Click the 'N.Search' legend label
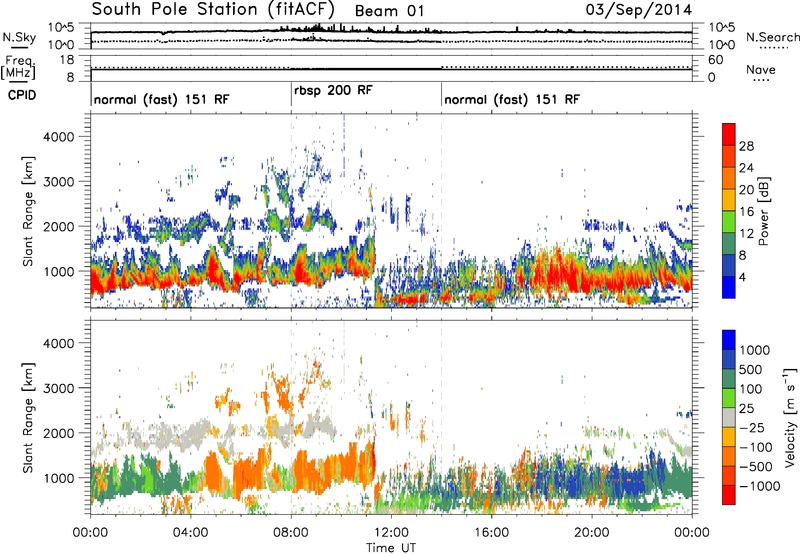Screen dimensions: 800x554 point(773,37)
